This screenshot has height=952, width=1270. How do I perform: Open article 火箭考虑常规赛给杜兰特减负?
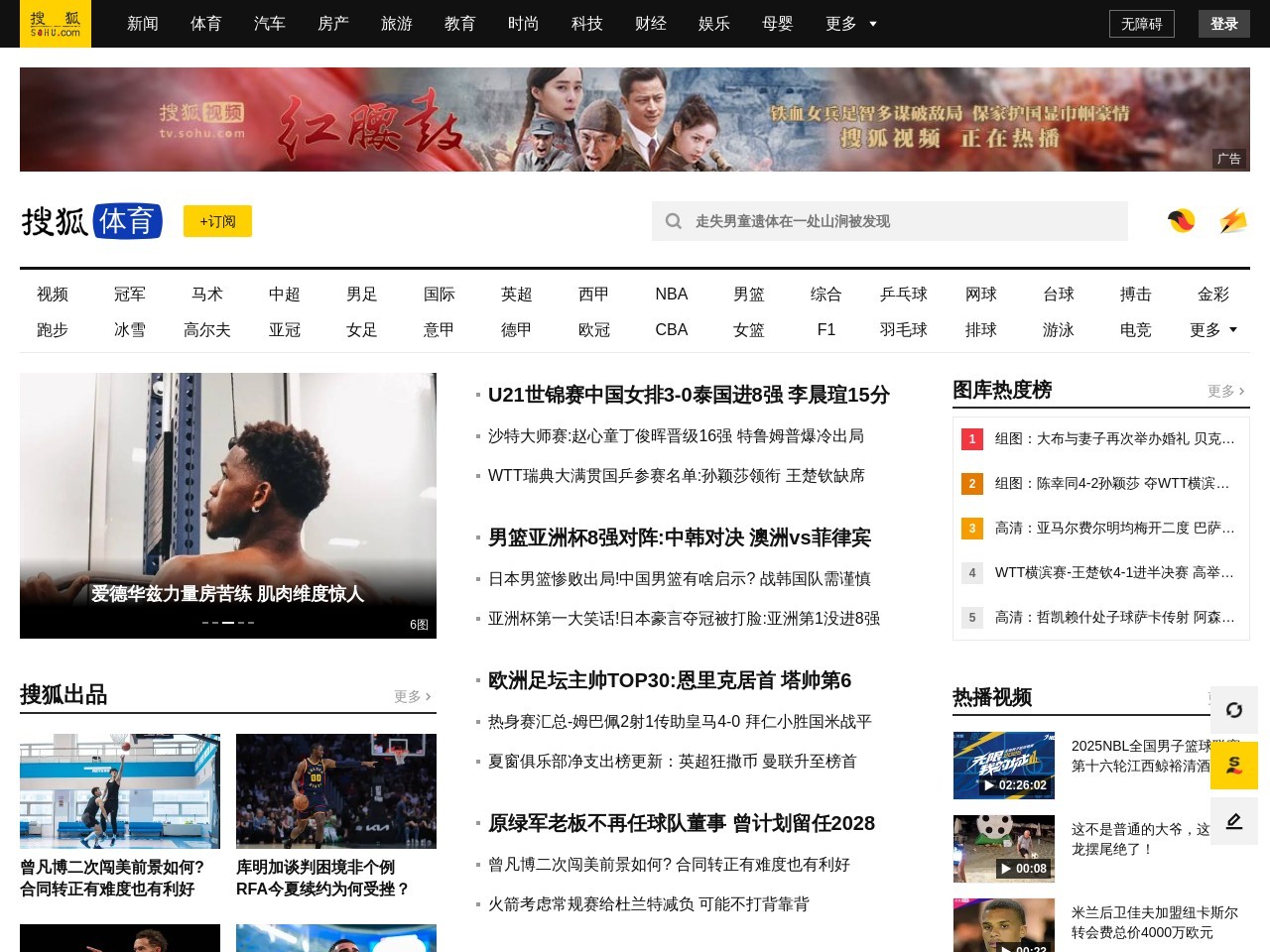649,904
